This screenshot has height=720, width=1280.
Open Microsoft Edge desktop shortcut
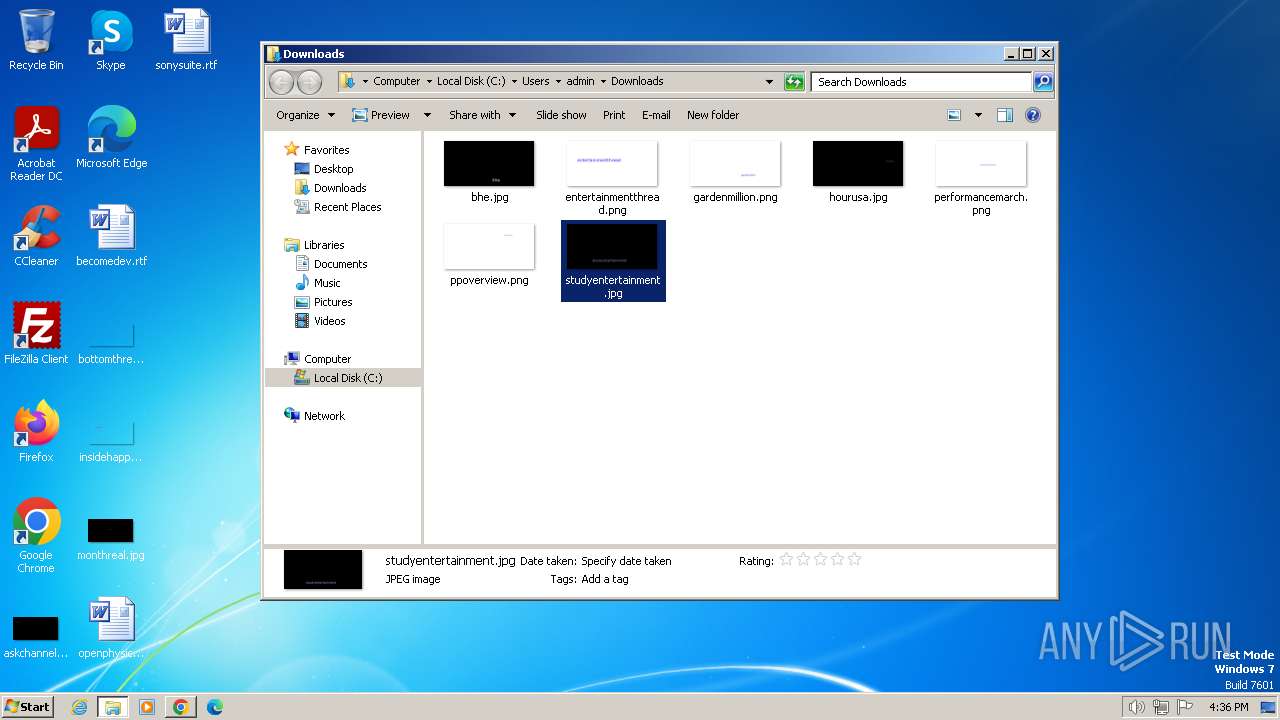(111, 138)
